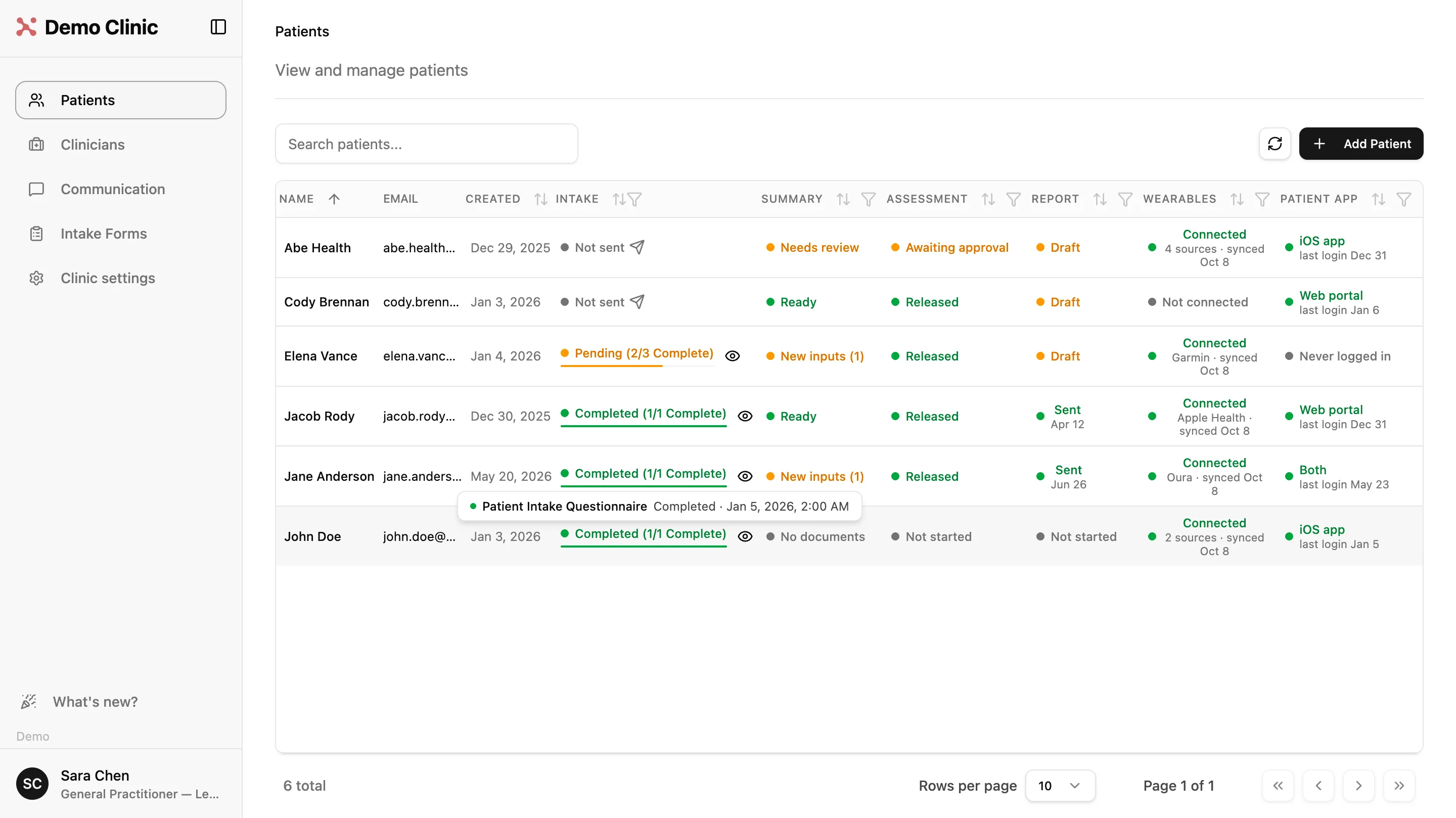Screen dimensions: 1456x818
Task: Click the refresh patients icon
Action: point(1275,144)
